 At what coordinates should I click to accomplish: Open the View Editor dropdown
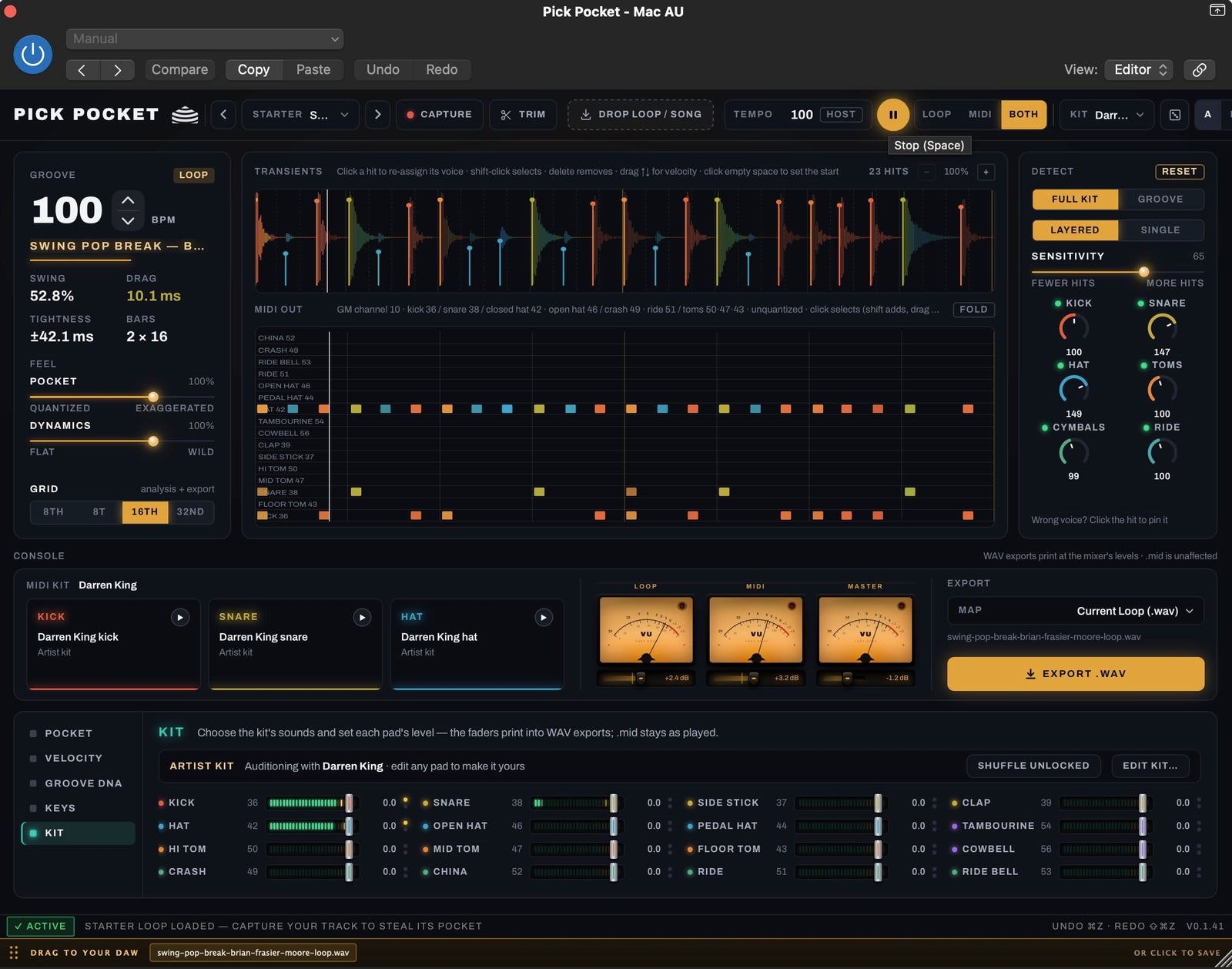(x=1139, y=69)
